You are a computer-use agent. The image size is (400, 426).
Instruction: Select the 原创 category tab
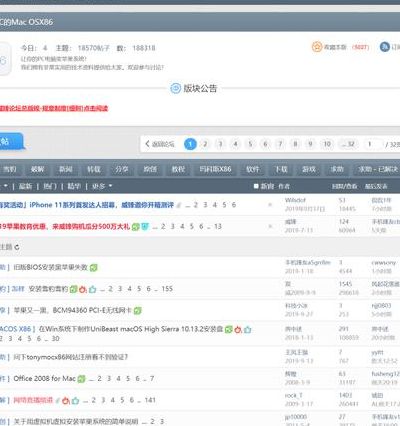150,169
